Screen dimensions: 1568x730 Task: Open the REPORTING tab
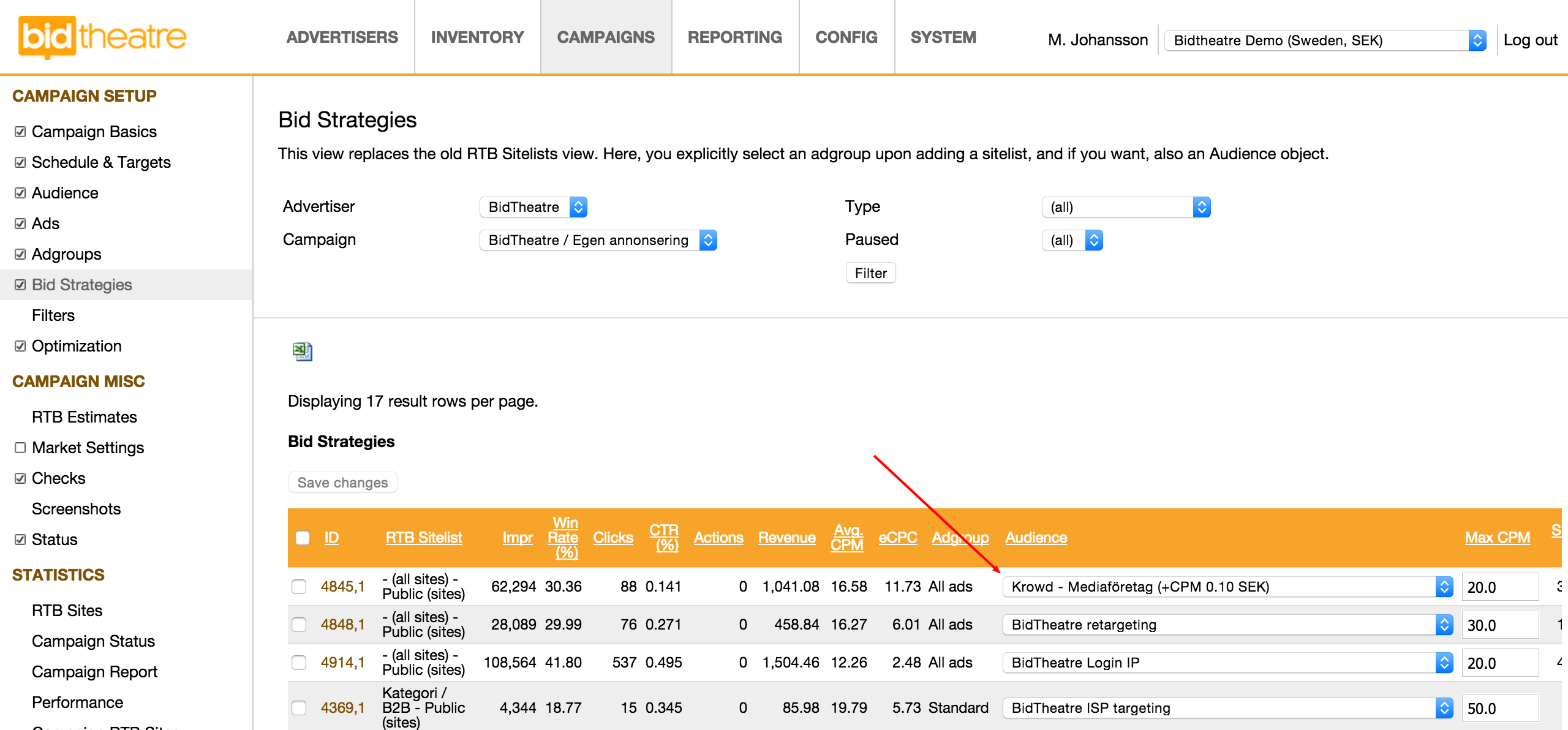[734, 37]
